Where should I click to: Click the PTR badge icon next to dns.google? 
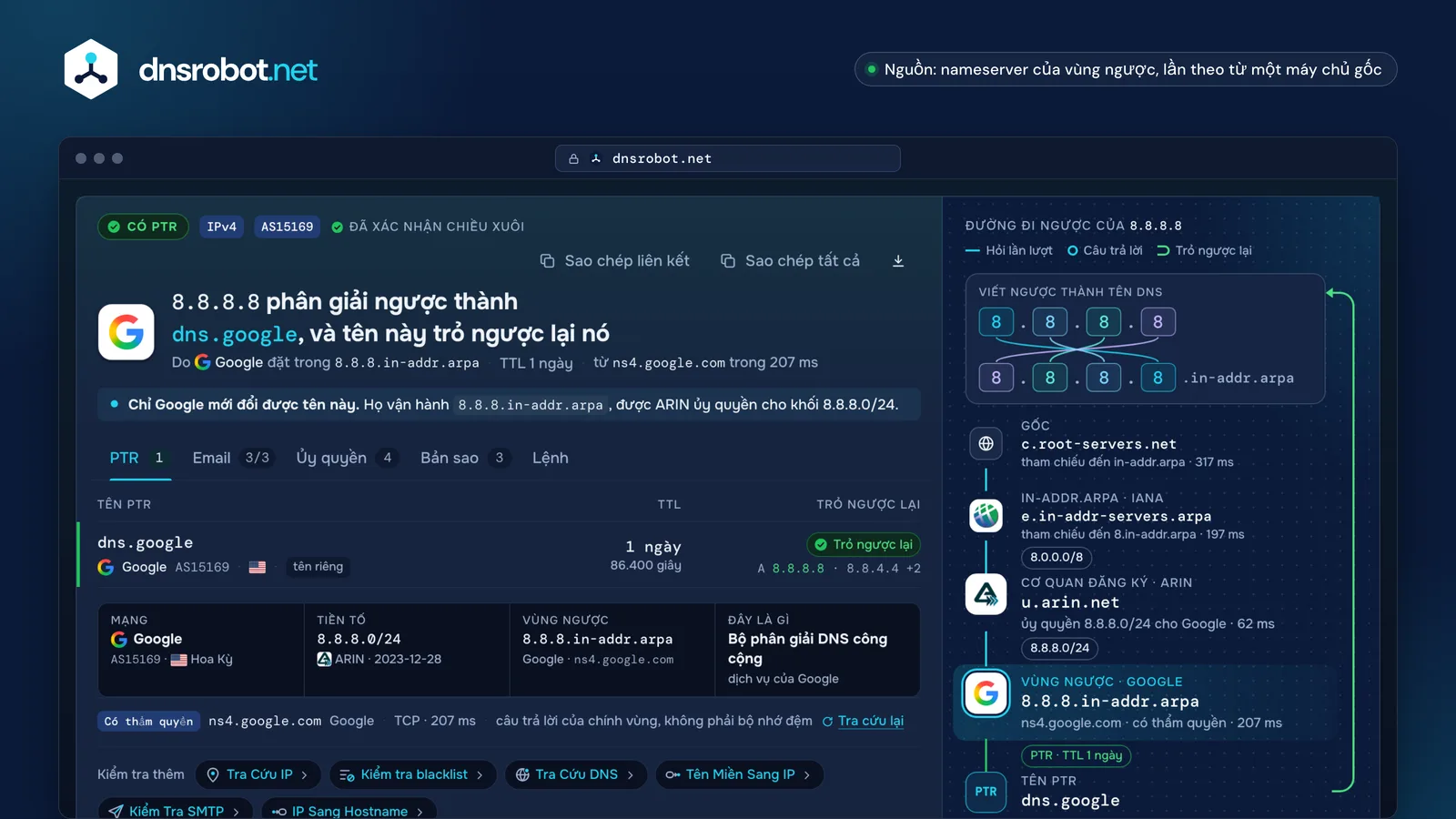click(x=986, y=792)
